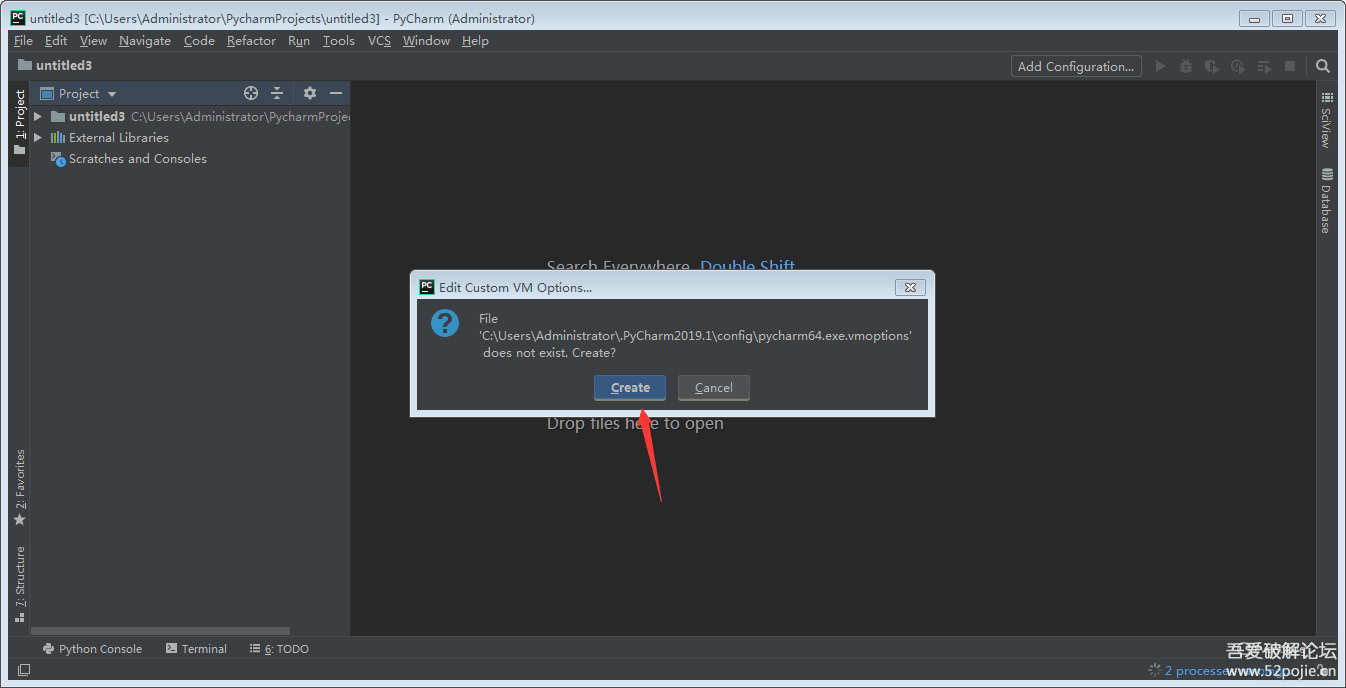Open the Structure side tab
Image resolution: width=1346 pixels, height=688 pixels.
[19, 584]
